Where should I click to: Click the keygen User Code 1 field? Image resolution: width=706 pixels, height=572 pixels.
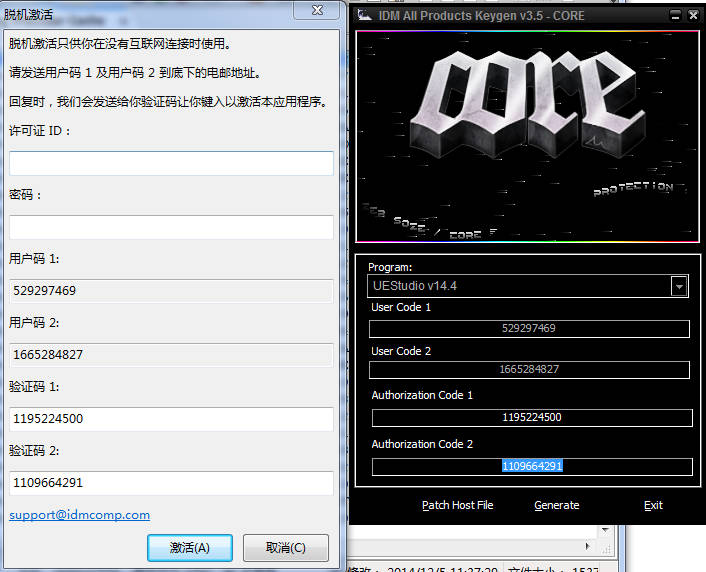pos(529,329)
